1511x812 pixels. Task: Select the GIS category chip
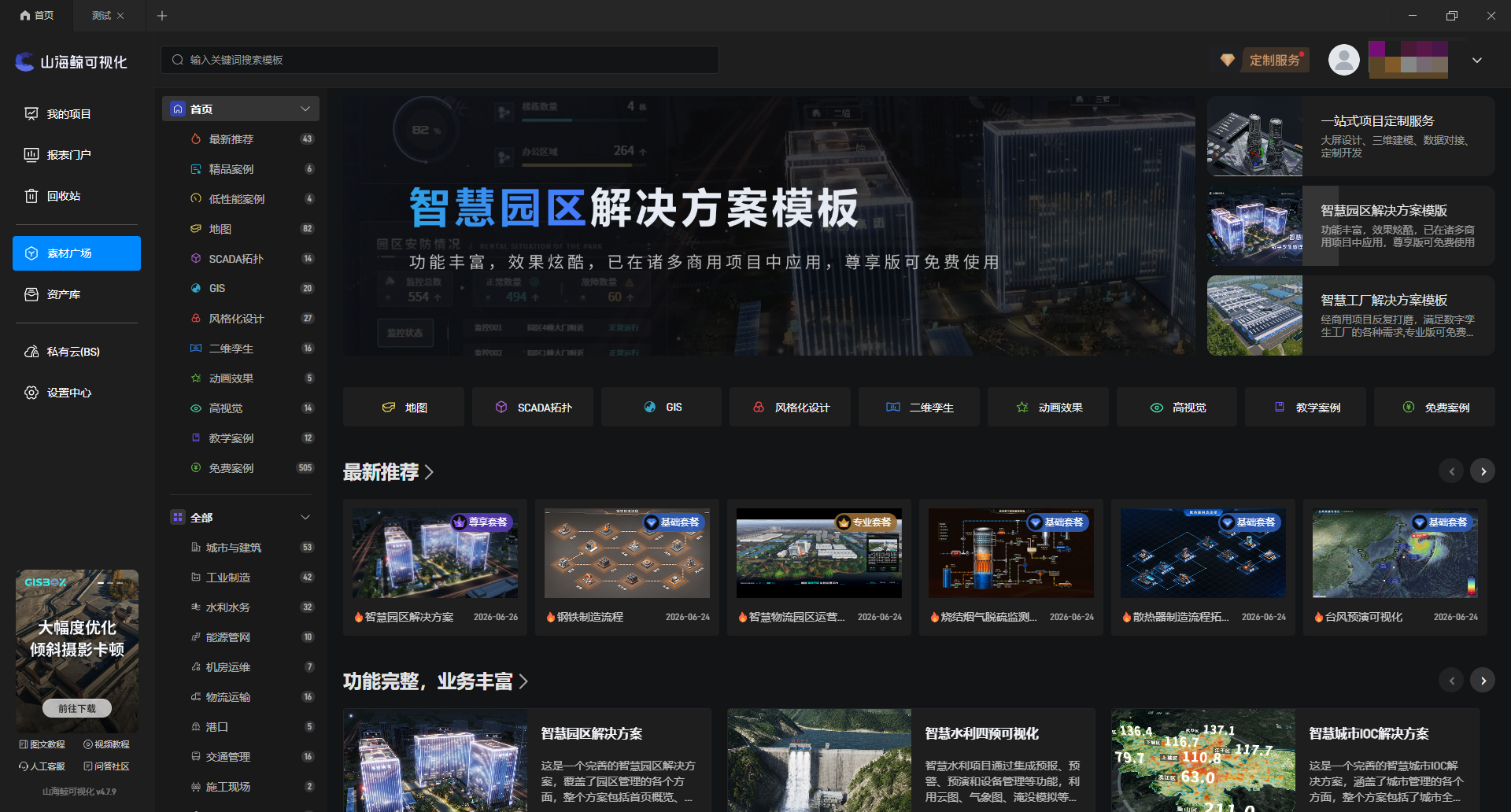point(661,407)
